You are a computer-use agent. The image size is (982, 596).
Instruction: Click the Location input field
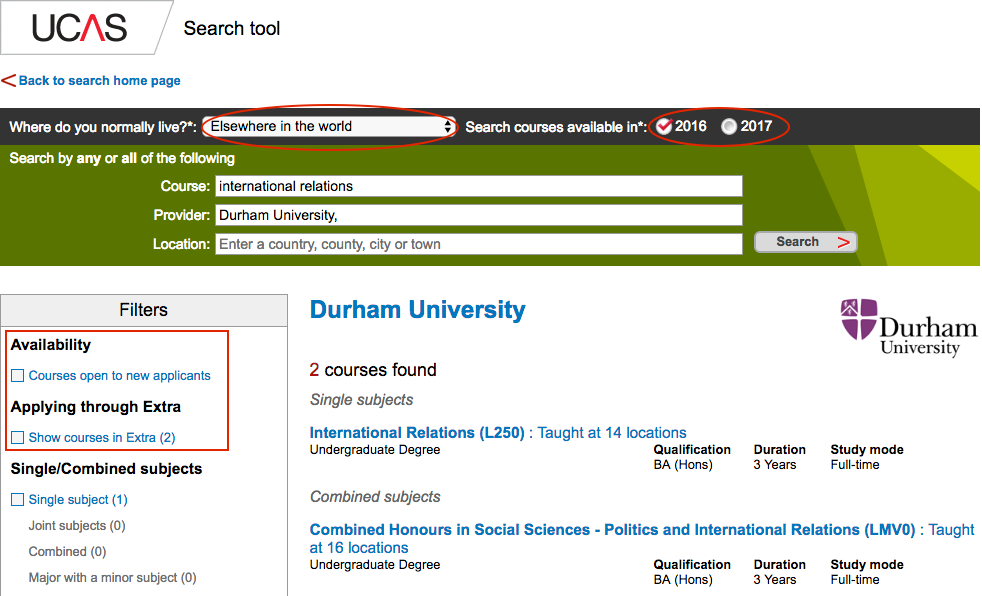[478, 244]
